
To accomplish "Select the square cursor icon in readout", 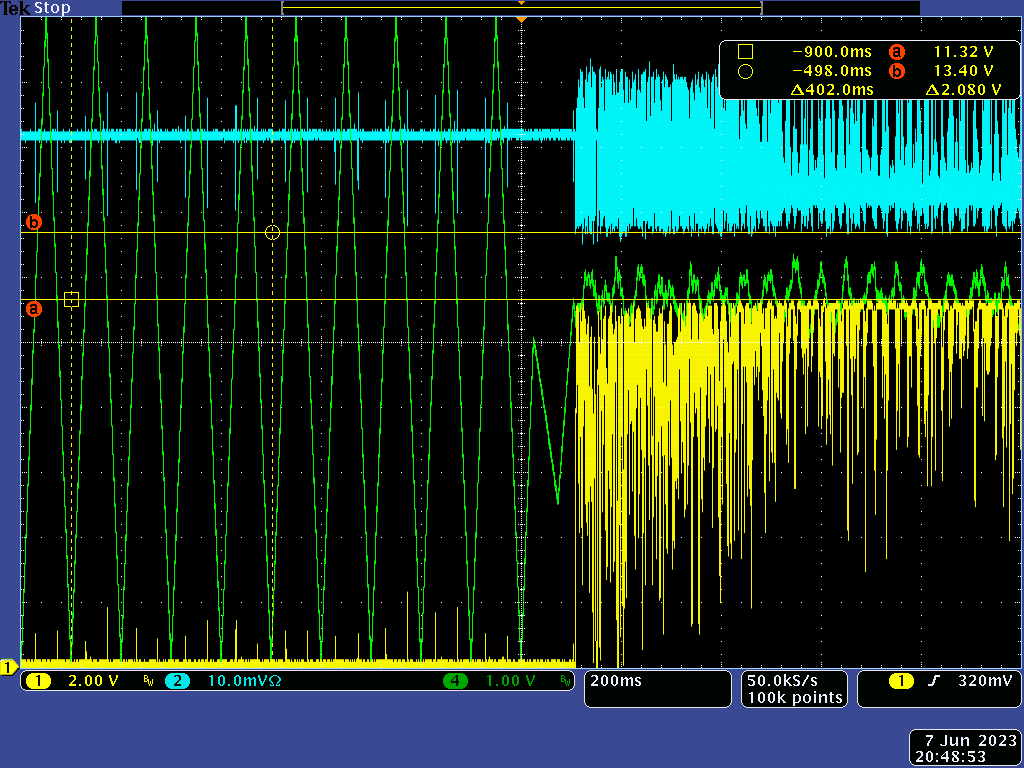I will point(745,51).
